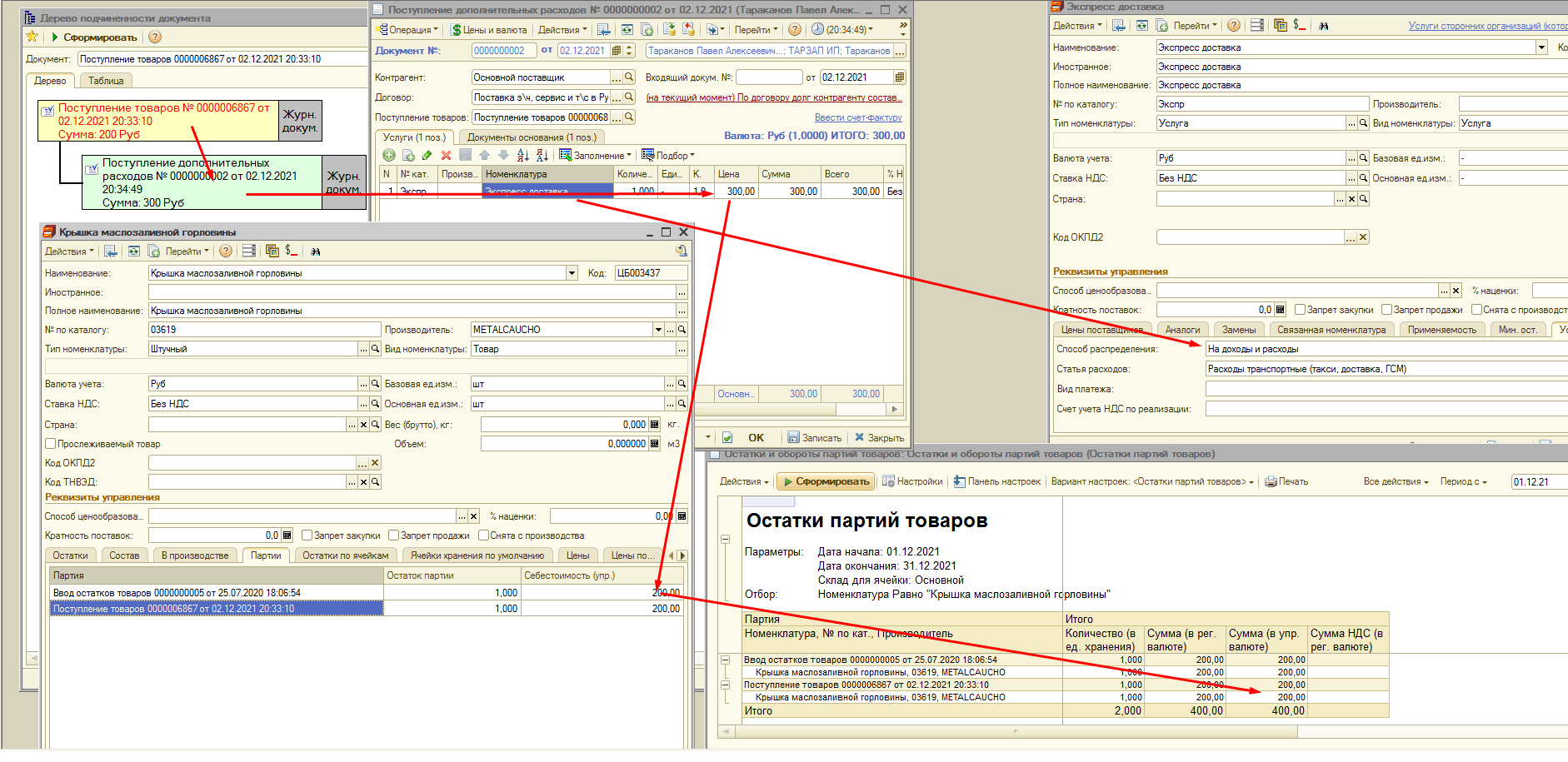Click binoculars icon in Экспресс доставка window
Image resolution: width=1568 pixels, height=762 pixels.
point(1323,26)
